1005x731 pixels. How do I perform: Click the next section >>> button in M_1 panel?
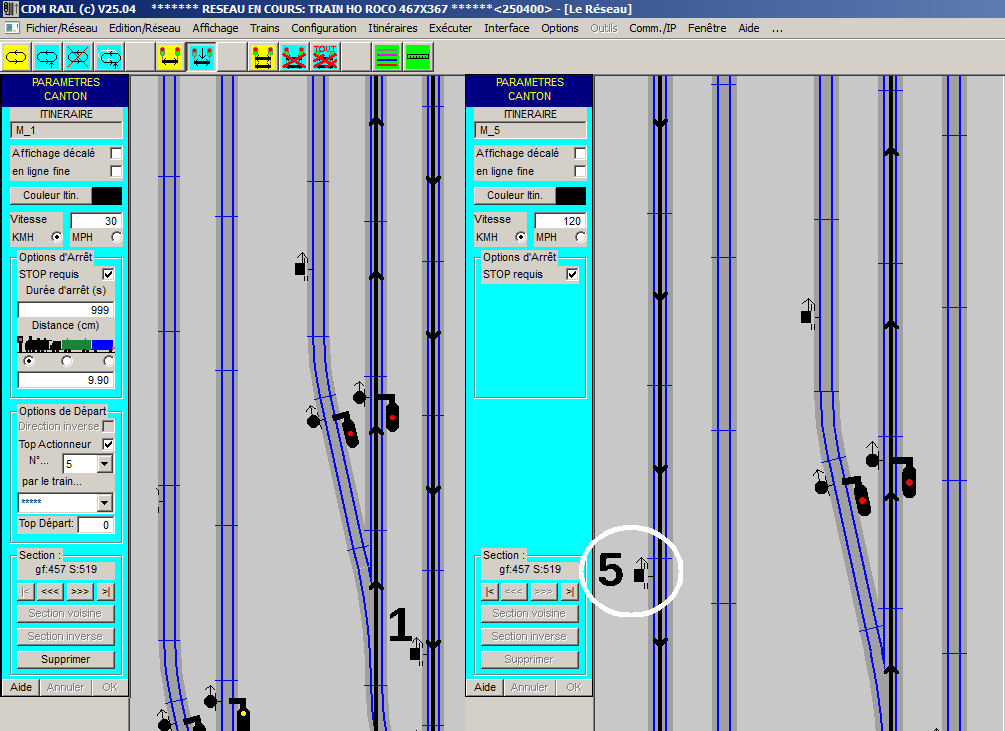[x=79, y=591]
